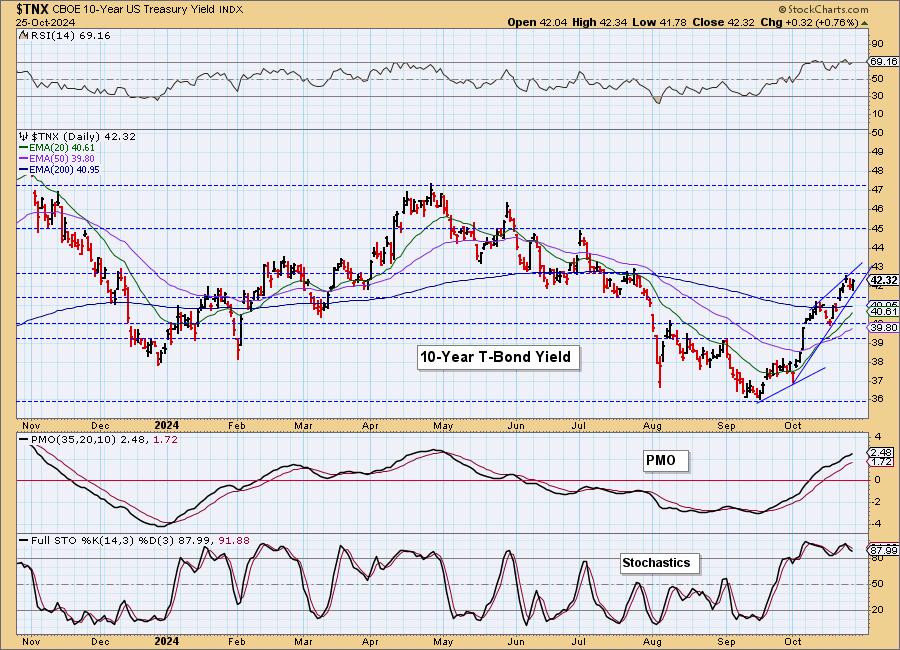Click the RSI(14) 69.16 indicator label
The height and width of the screenshot is (650, 900).
[x=69, y=36]
